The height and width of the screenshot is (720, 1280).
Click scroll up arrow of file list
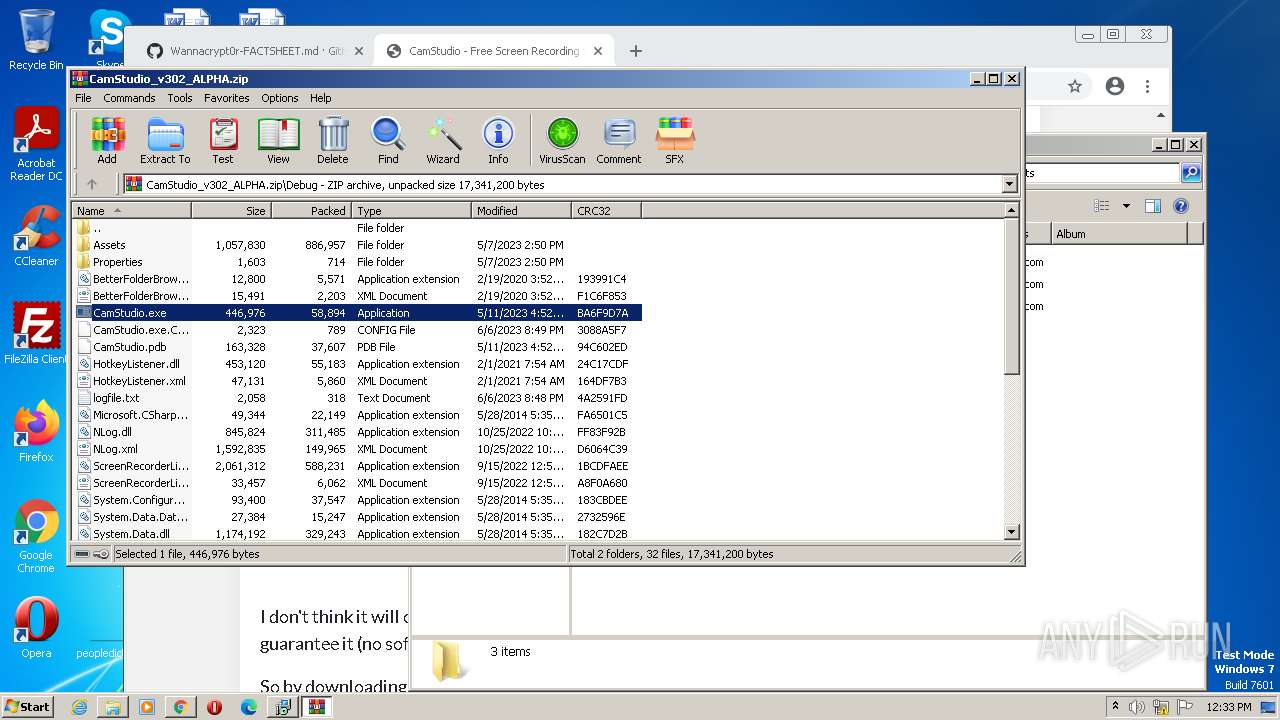point(1011,211)
